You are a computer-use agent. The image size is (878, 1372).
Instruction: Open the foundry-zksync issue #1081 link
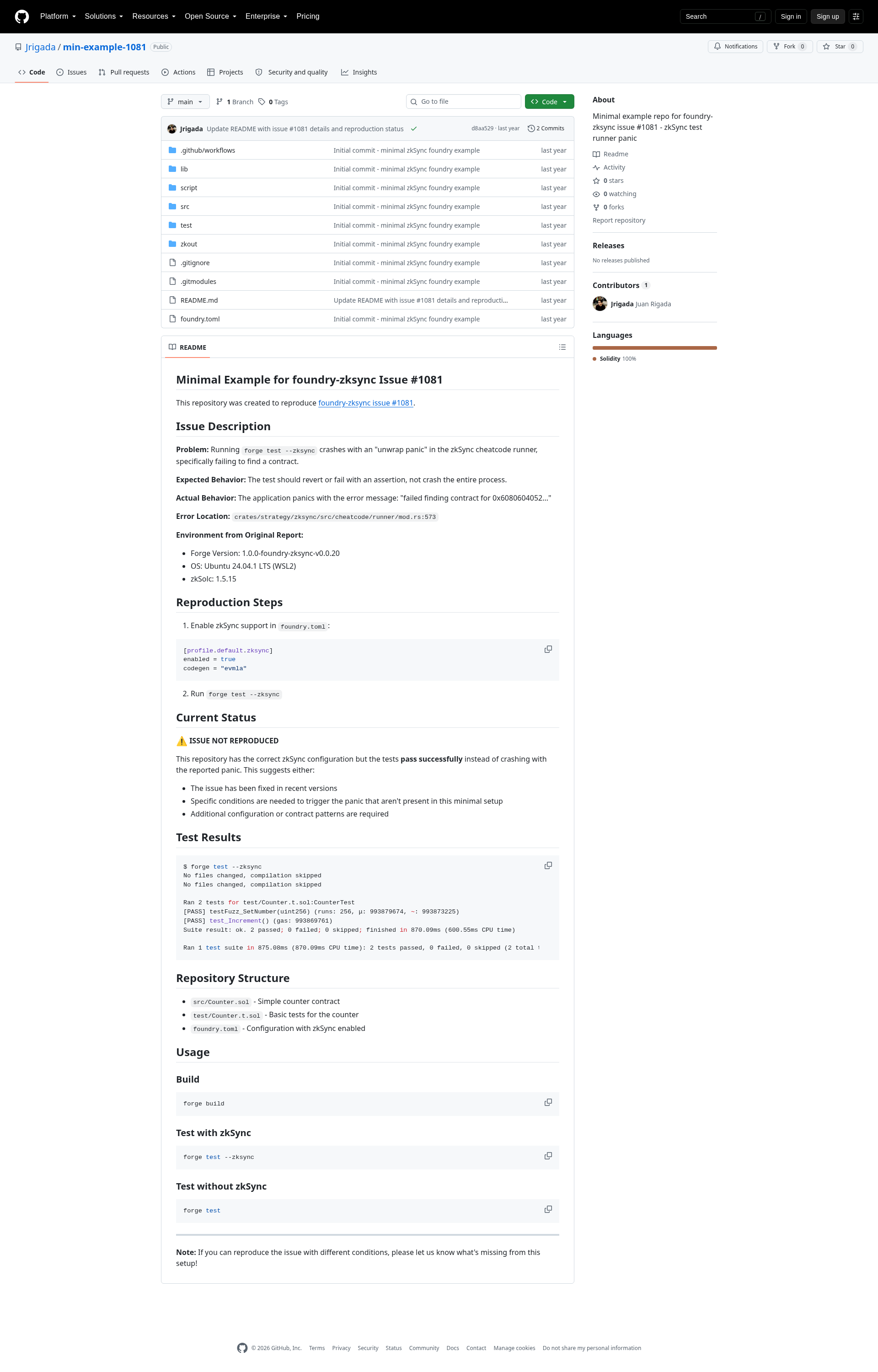(x=365, y=403)
